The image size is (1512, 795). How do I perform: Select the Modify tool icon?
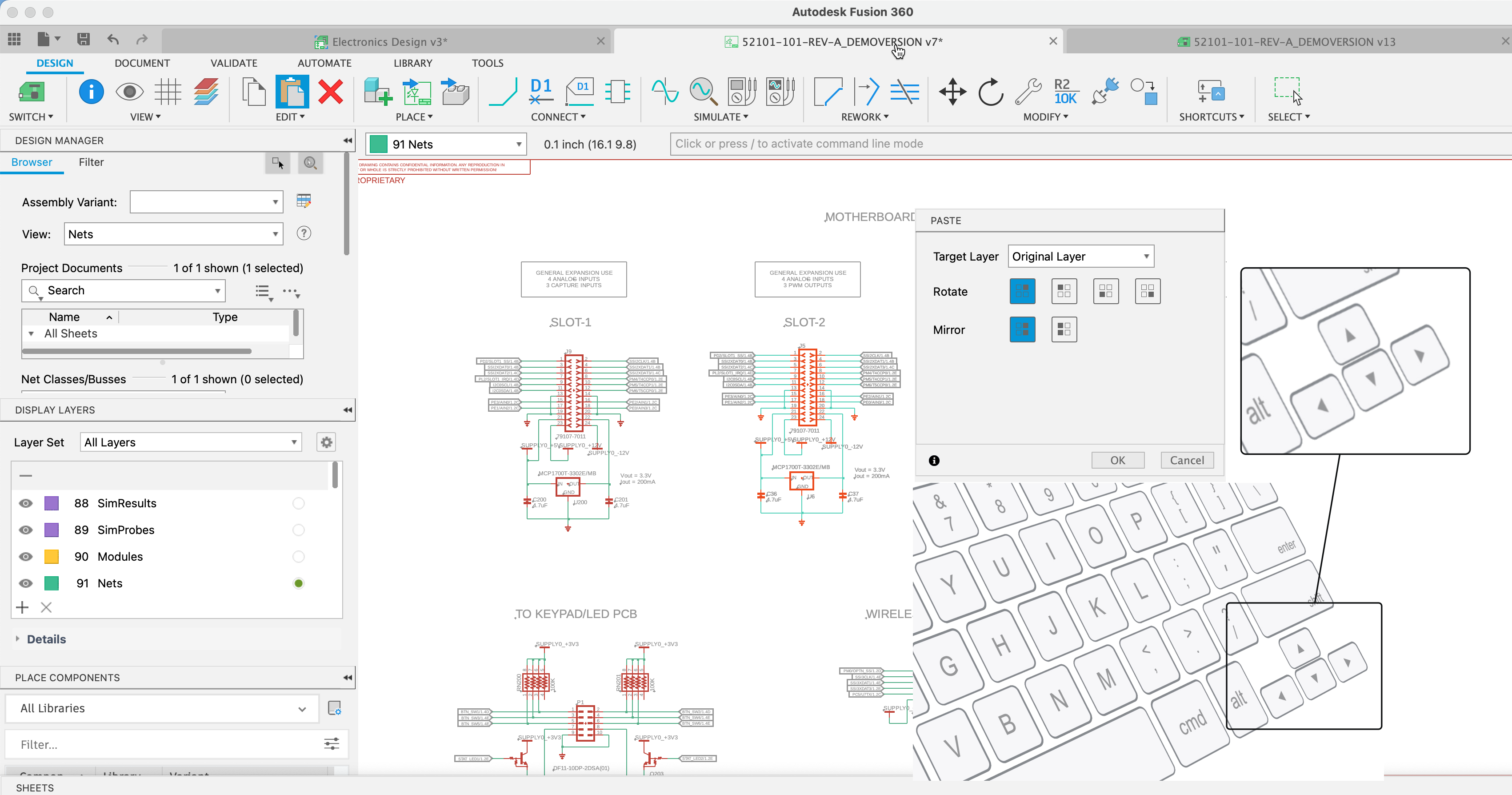(x=1029, y=92)
